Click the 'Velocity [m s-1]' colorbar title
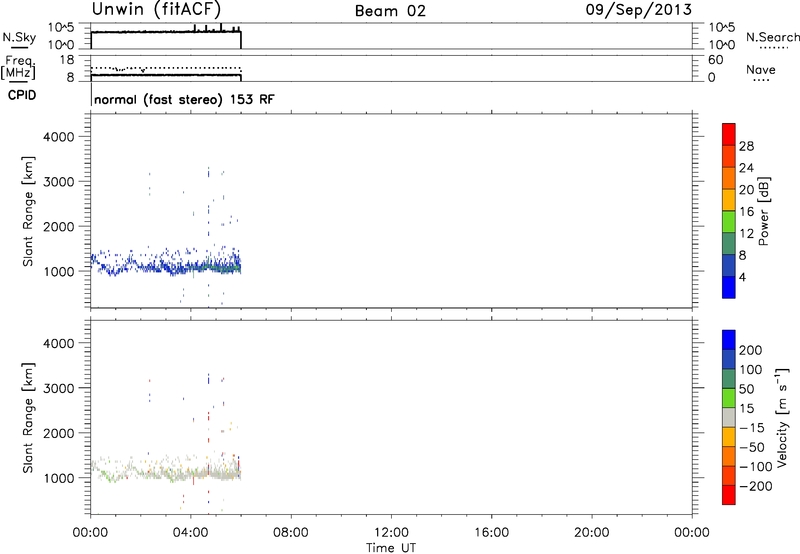This screenshot has height=554, width=800. tap(781, 417)
